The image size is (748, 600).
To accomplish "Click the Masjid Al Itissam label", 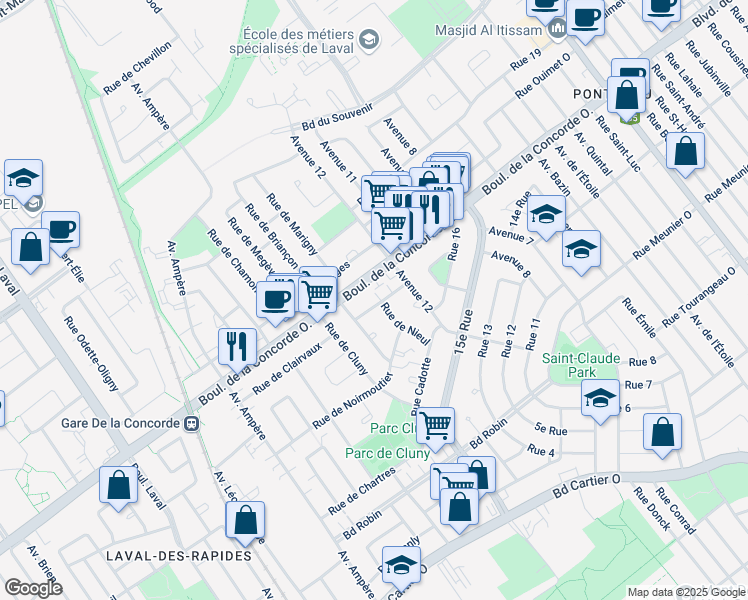I will click(x=489, y=30).
